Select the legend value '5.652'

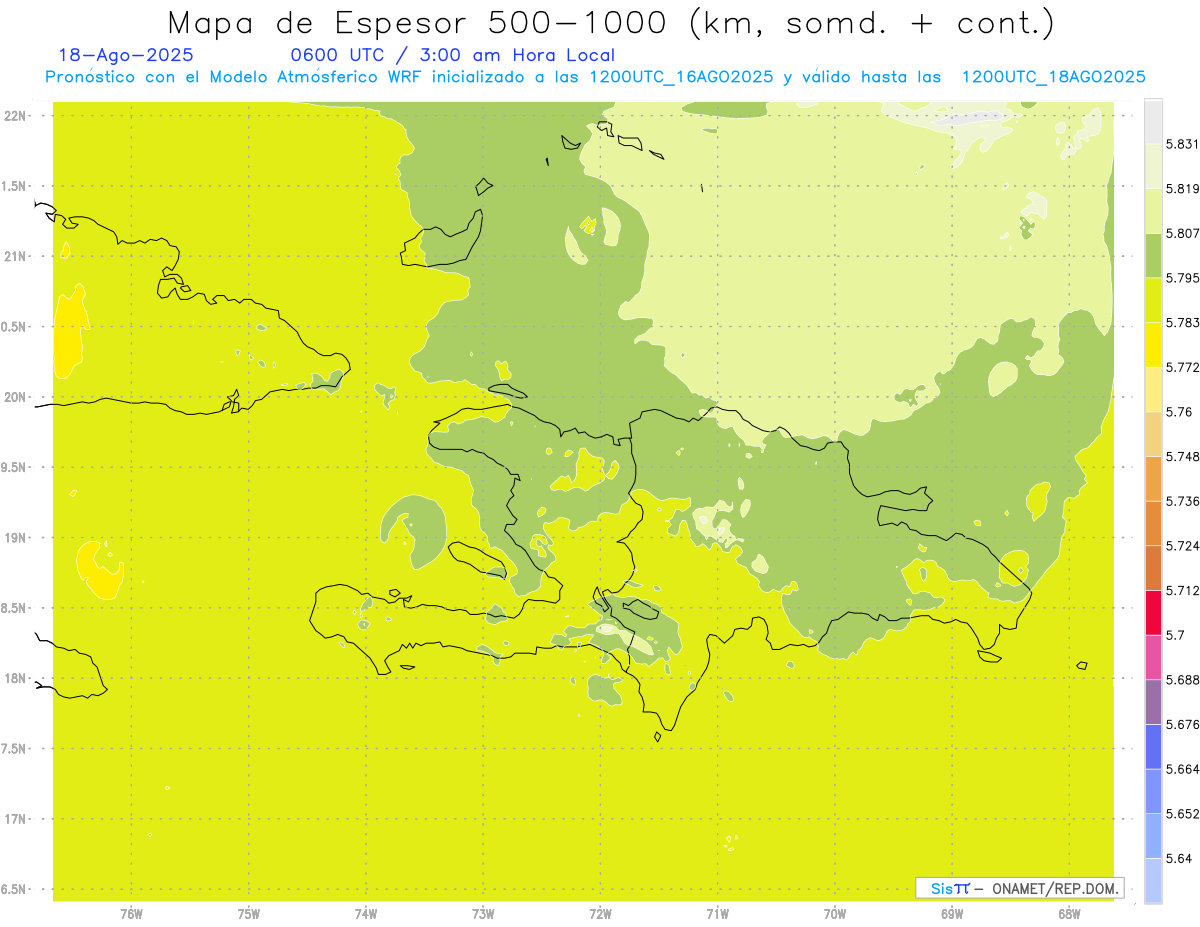pyautogui.click(x=1182, y=814)
